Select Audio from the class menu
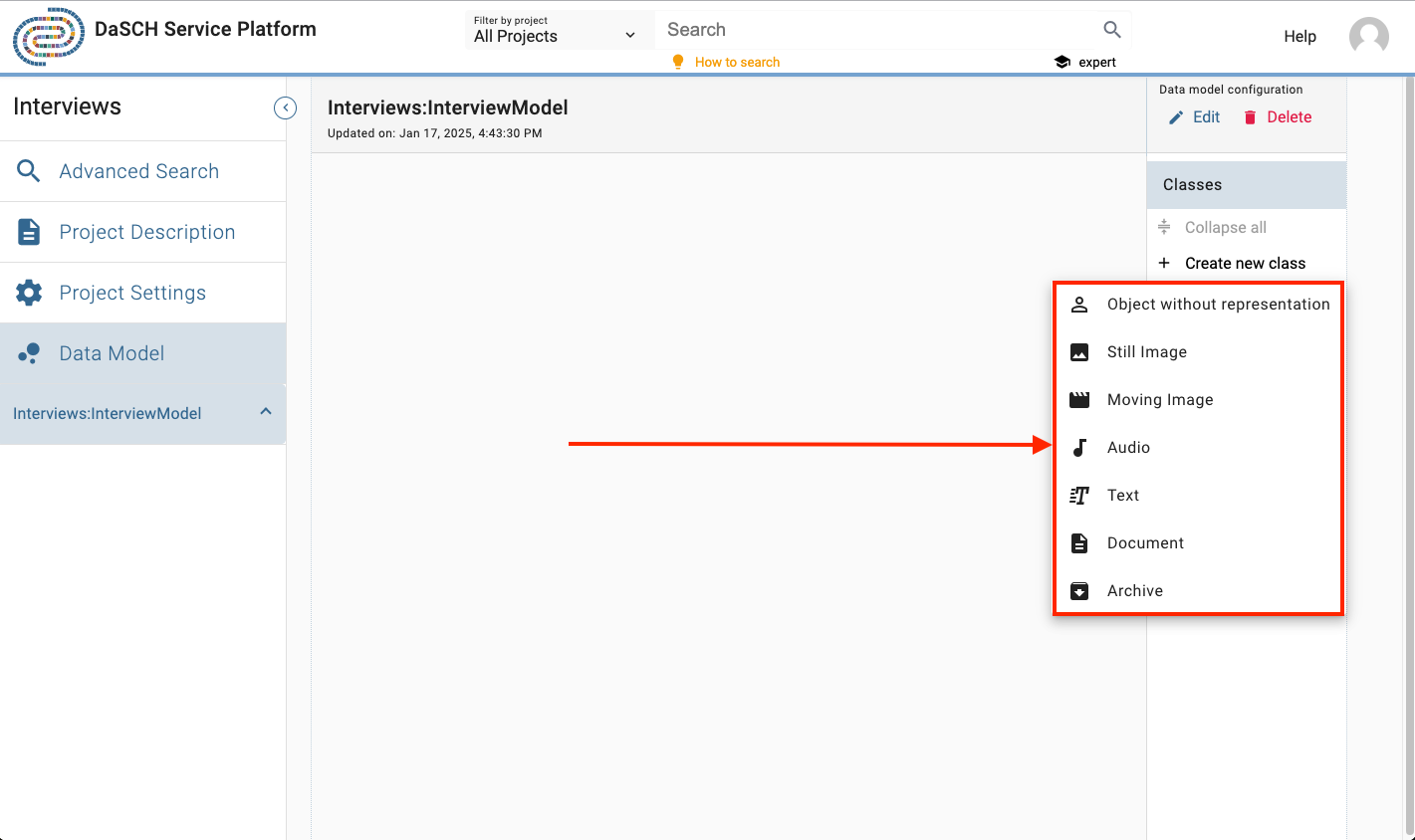The width and height of the screenshot is (1415, 840). pyautogui.click(x=1128, y=448)
